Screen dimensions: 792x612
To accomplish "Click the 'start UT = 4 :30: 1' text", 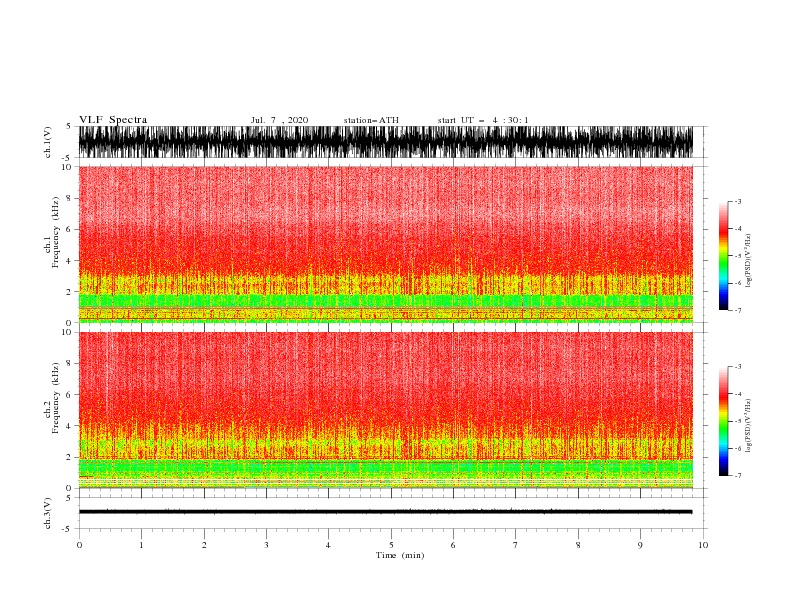I will pyautogui.click(x=483, y=120).
